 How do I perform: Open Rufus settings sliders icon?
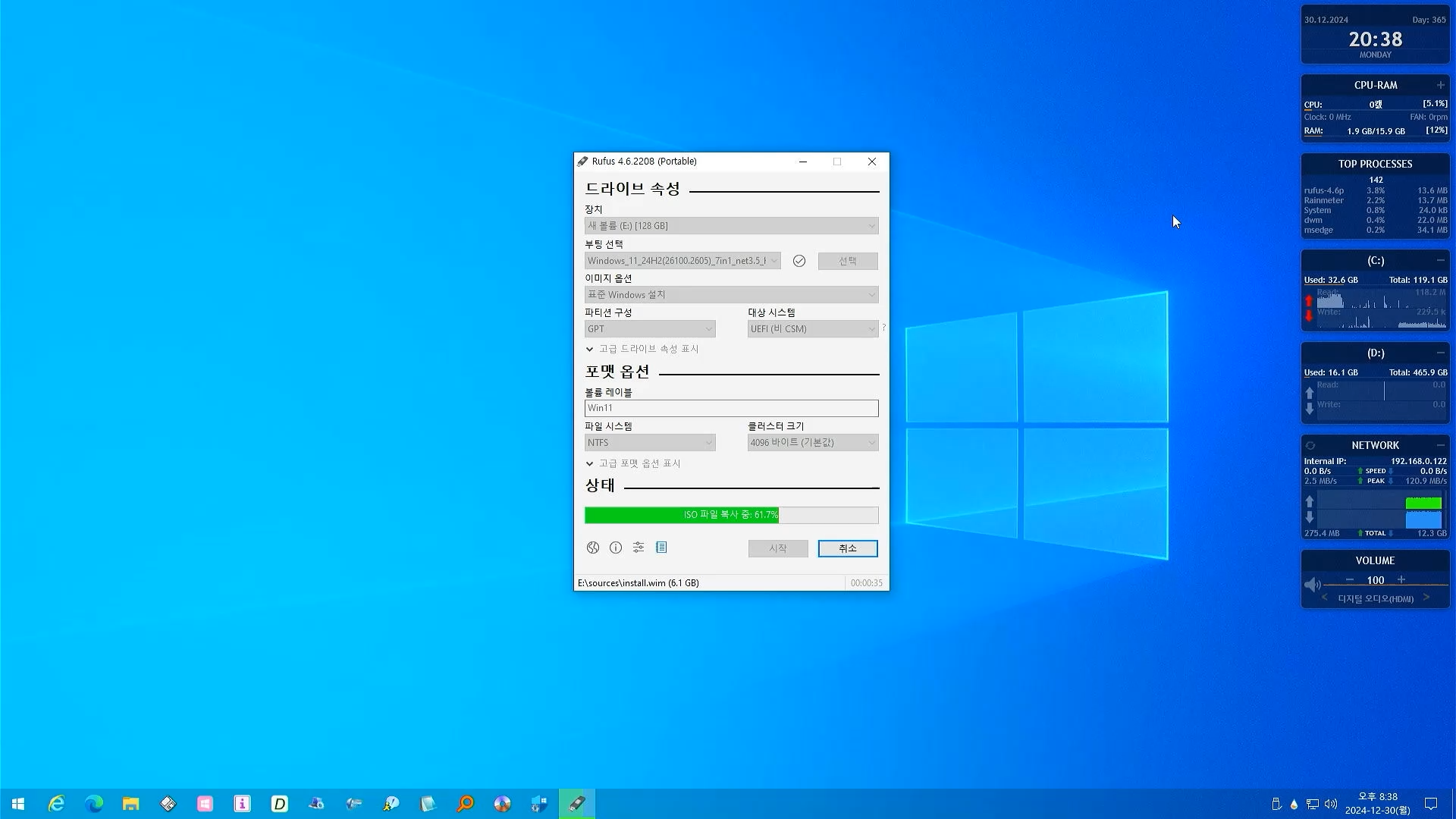(639, 548)
